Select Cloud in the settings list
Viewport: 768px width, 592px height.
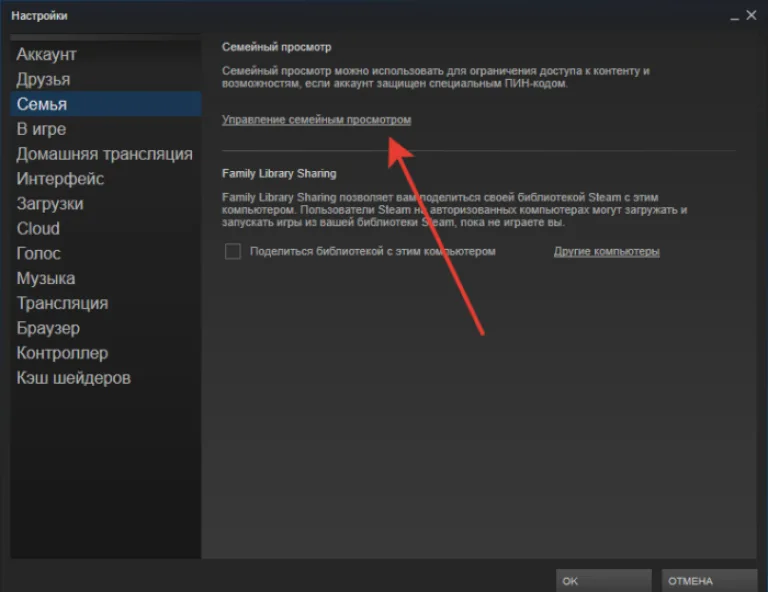tap(38, 229)
